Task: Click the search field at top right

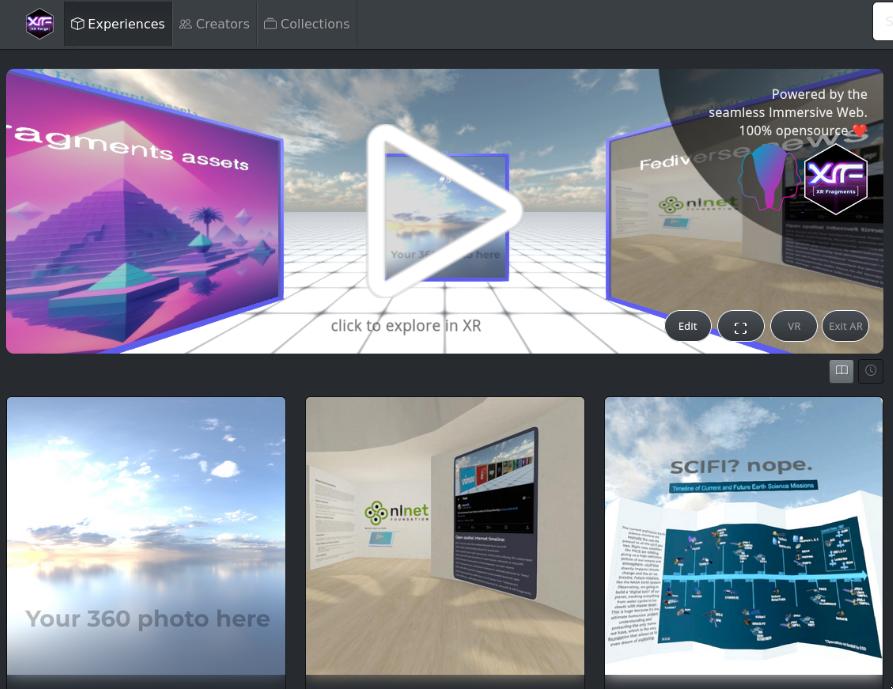Action: coord(882,23)
